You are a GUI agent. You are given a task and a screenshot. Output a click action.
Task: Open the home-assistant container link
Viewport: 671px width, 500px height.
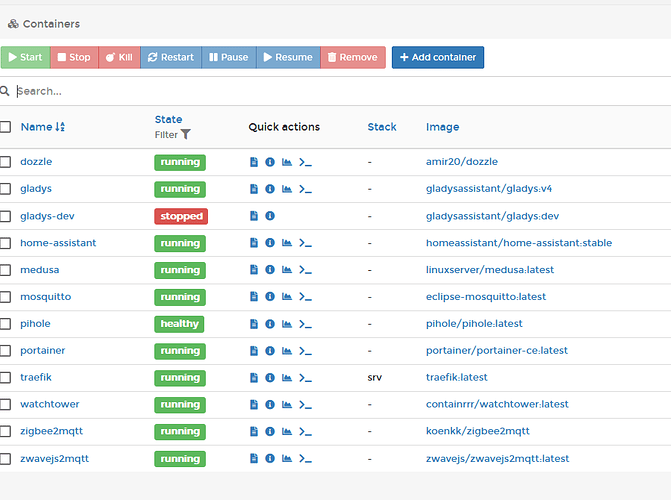pos(58,243)
